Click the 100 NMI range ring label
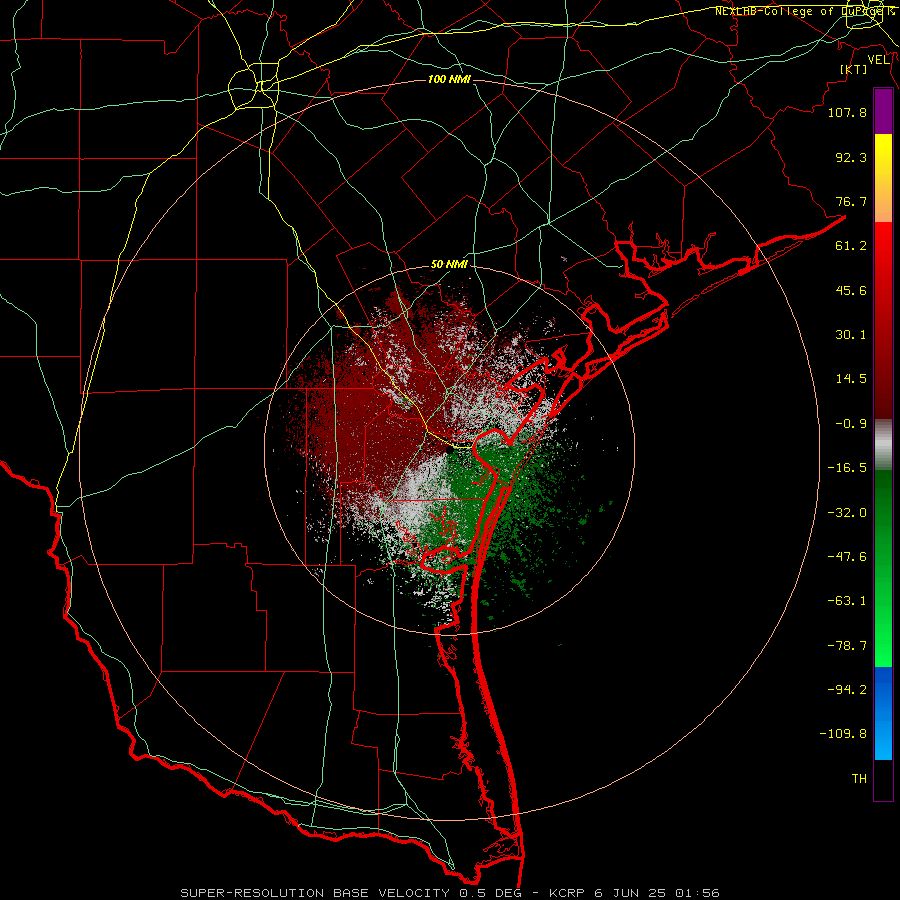 pyautogui.click(x=449, y=79)
